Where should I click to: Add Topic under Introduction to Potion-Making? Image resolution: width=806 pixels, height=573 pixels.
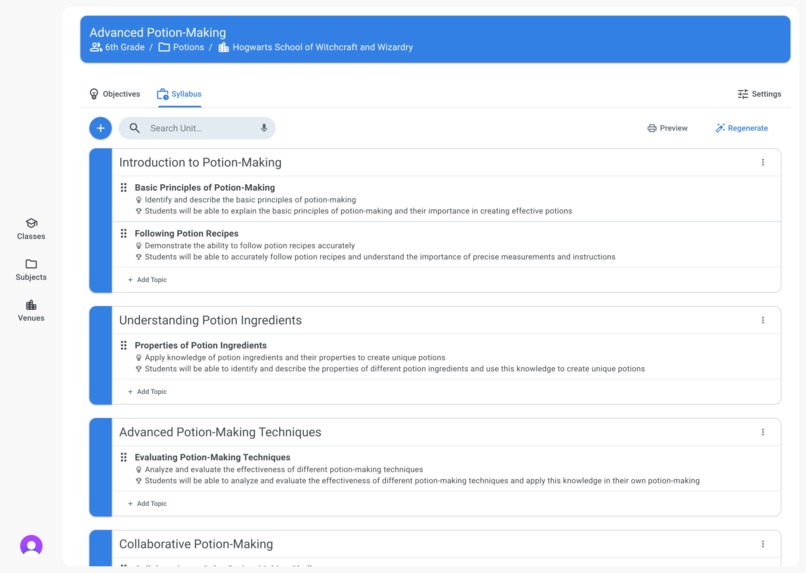tap(147, 280)
